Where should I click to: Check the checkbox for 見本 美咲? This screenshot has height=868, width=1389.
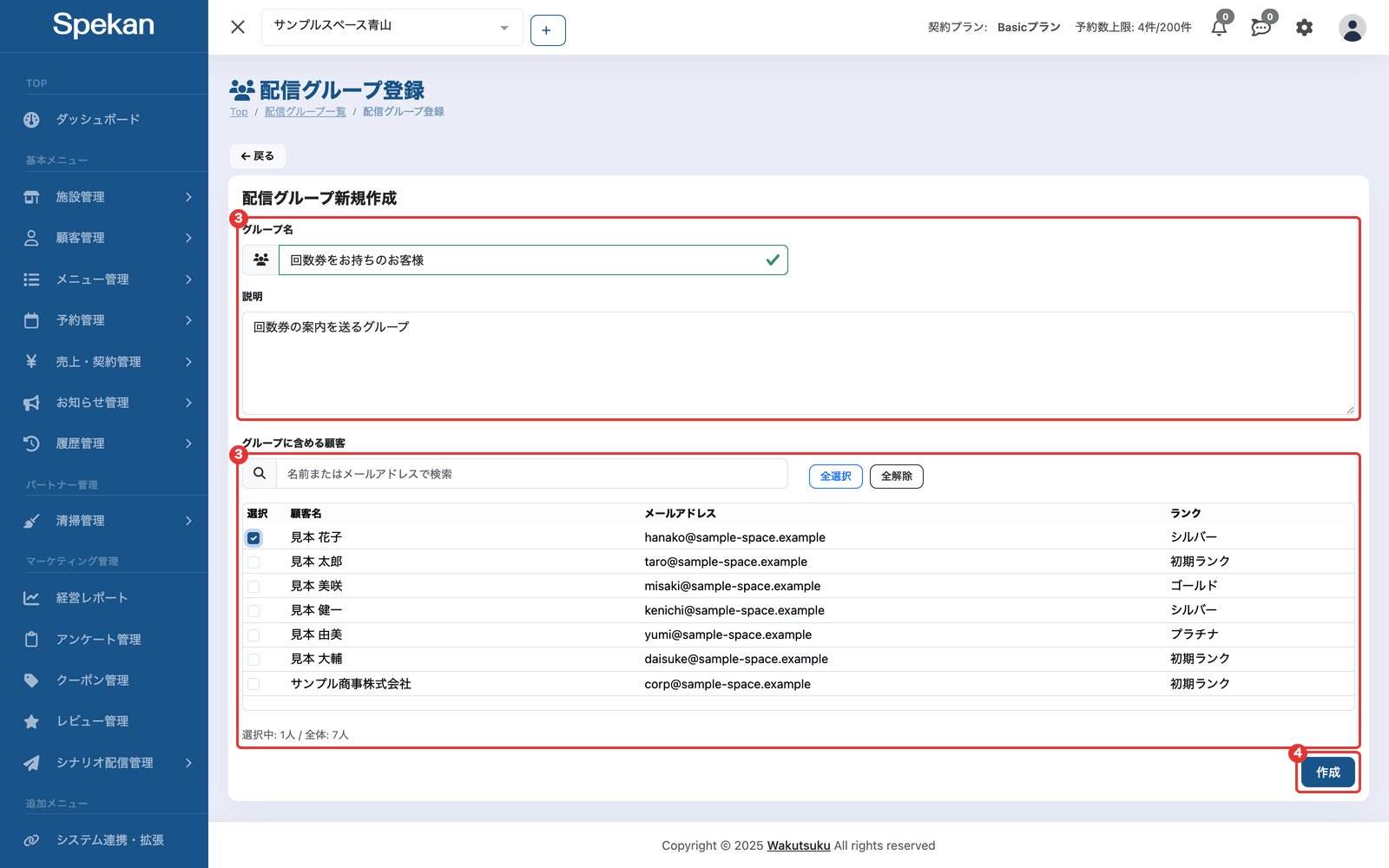coord(253,587)
